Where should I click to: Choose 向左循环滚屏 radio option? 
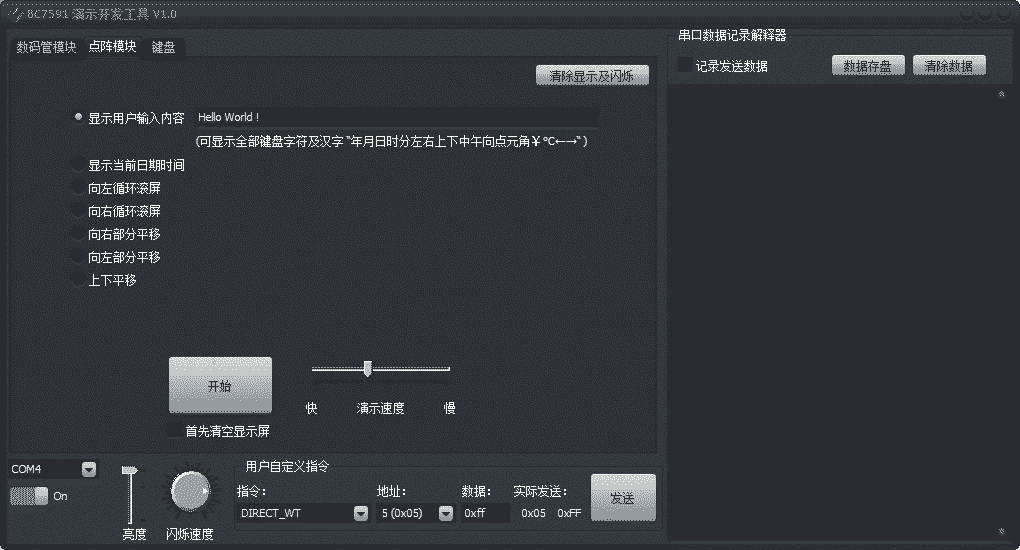click(78, 188)
